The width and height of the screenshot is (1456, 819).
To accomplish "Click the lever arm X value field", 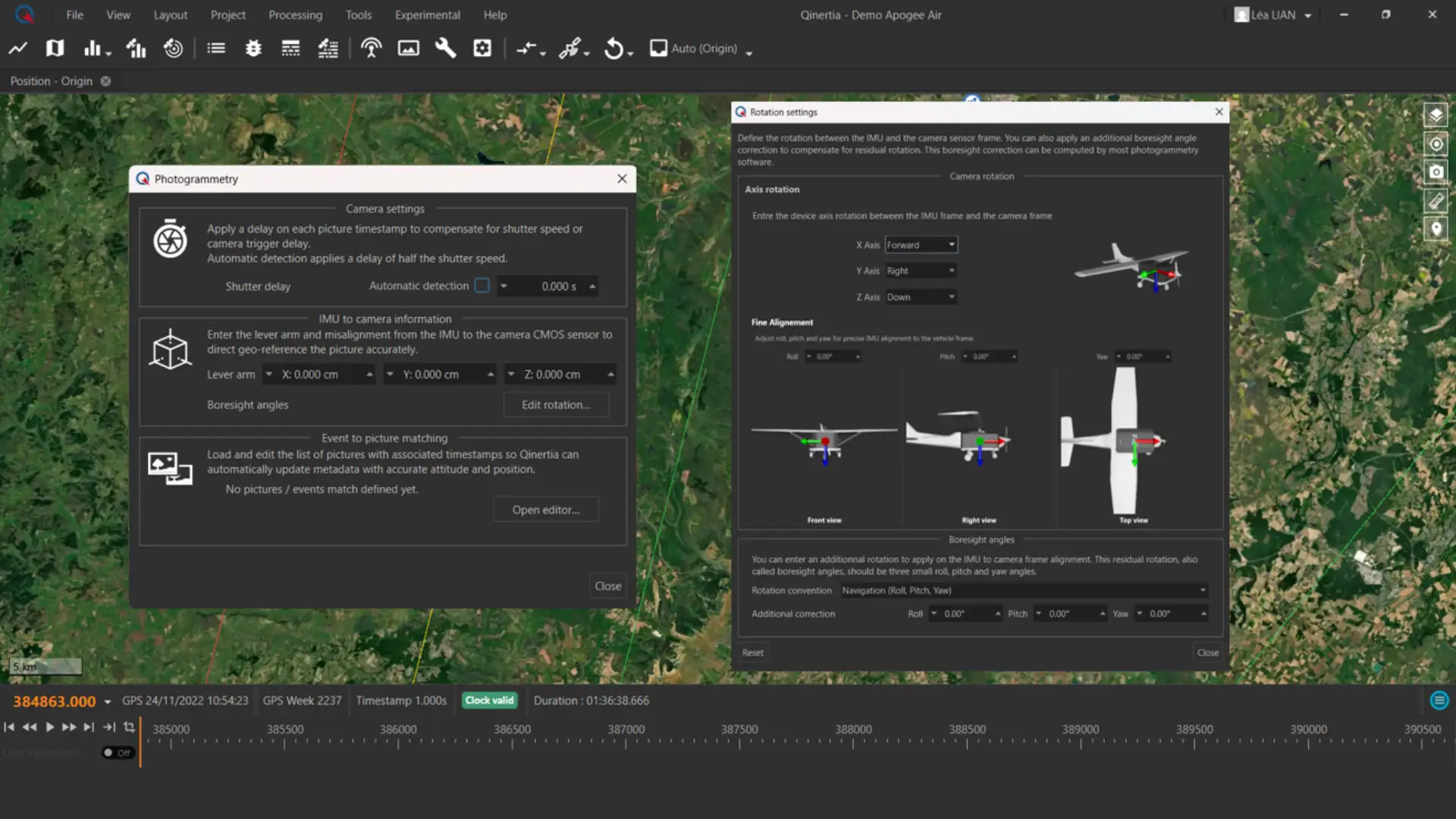I will tap(318, 374).
